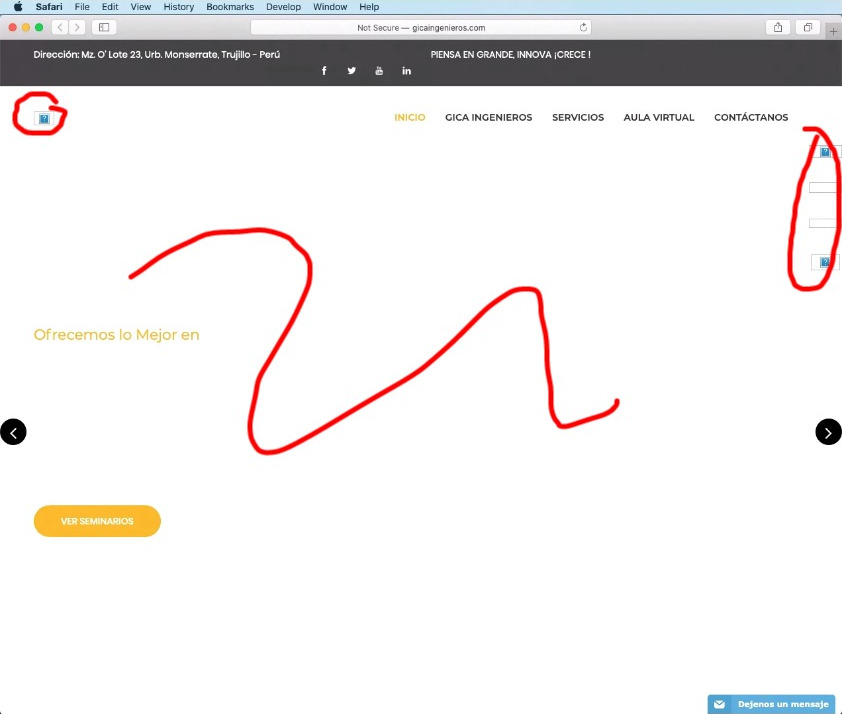
Task: Open the YouTube social icon
Action: tap(379, 71)
